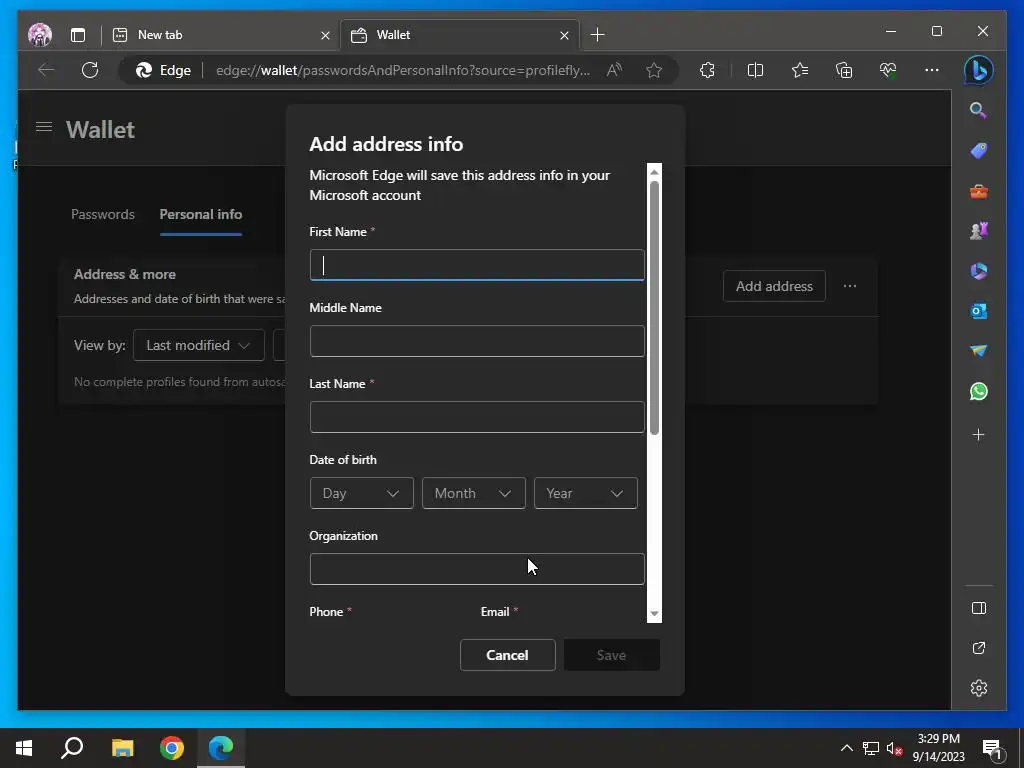Click the dialog scrollbar down arrow
1024x768 pixels.
click(x=654, y=614)
